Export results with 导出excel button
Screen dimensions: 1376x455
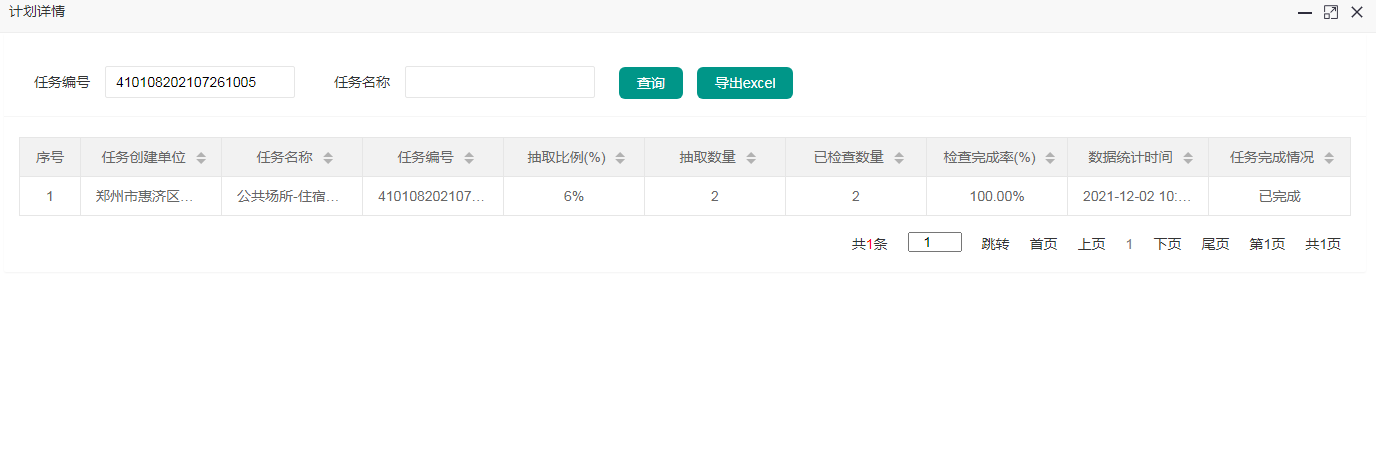point(745,83)
